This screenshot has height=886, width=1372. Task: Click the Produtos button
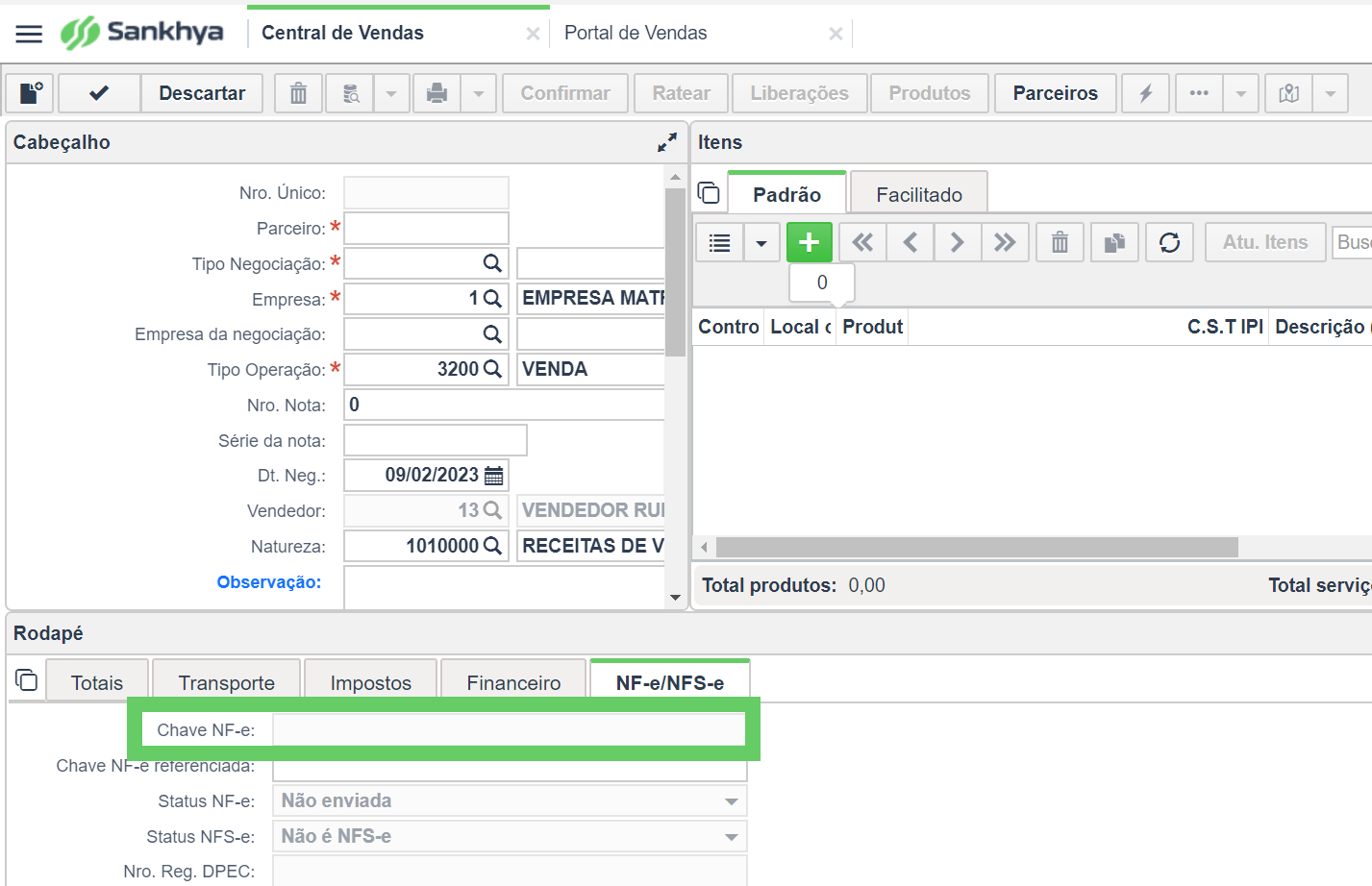(x=930, y=93)
